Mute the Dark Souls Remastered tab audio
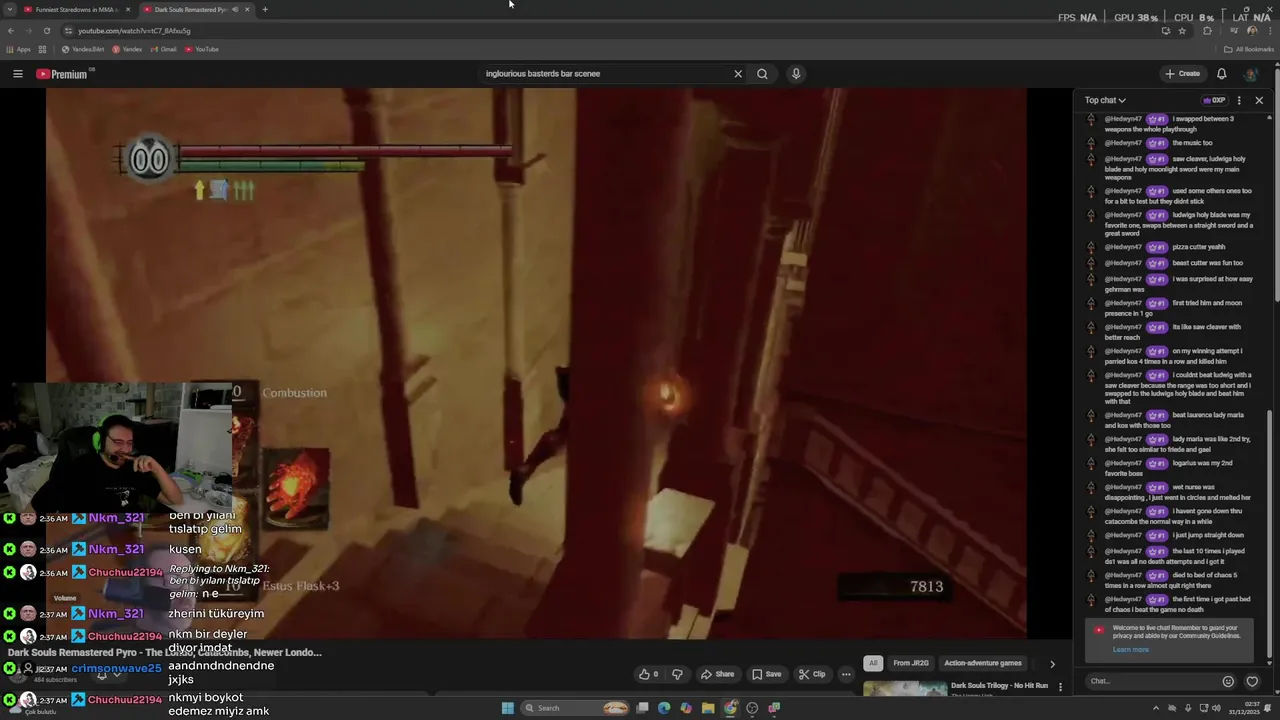The image size is (1280, 720). pyautogui.click(x=235, y=9)
